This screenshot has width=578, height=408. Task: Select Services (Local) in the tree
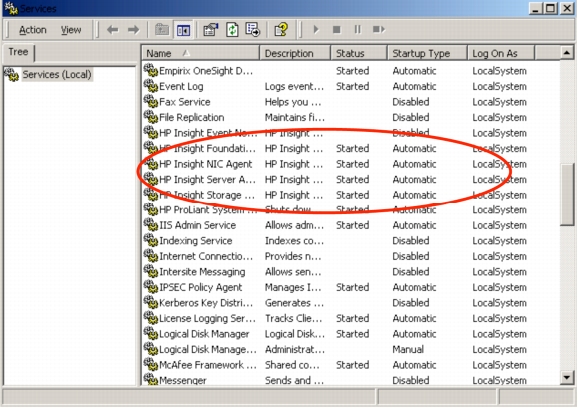[x=57, y=74]
